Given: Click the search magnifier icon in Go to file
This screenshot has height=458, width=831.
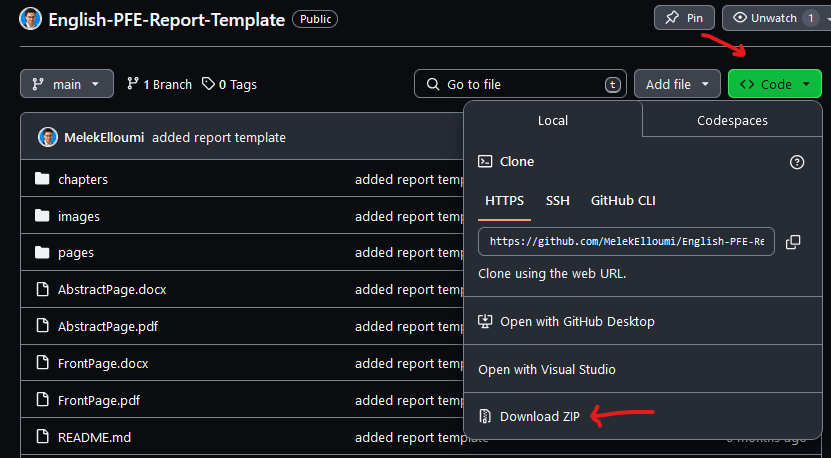Looking at the screenshot, I should pyautogui.click(x=433, y=84).
